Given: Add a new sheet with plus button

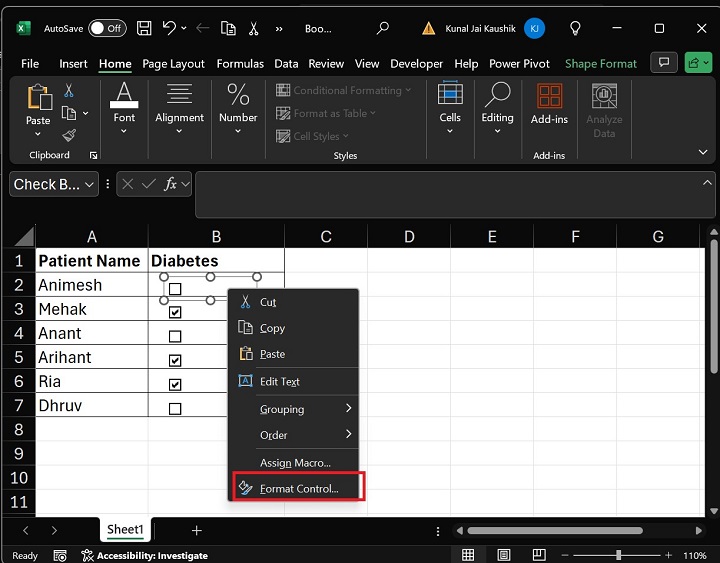Looking at the screenshot, I should click(x=197, y=530).
